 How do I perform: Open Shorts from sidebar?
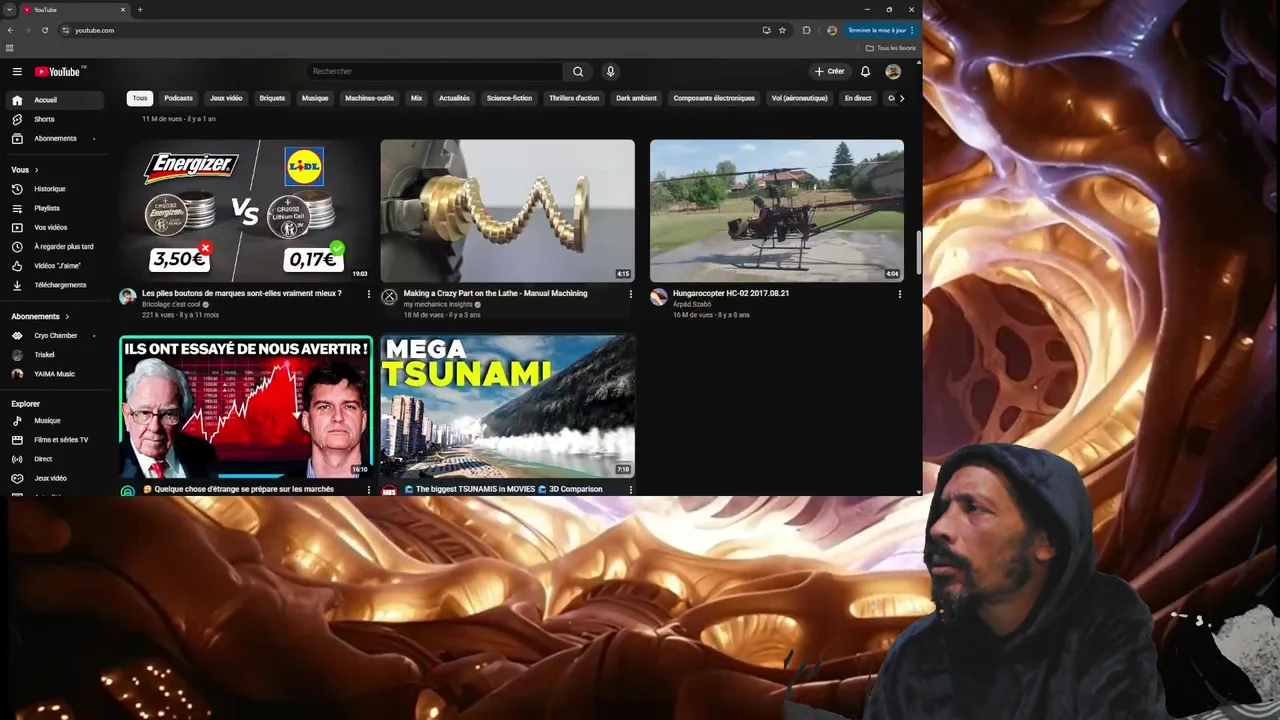point(56,119)
